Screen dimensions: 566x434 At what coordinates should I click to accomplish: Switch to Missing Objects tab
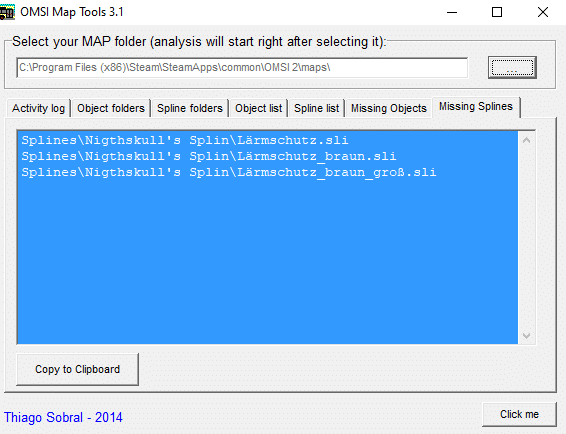pyautogui.click(x=389, y=108)
